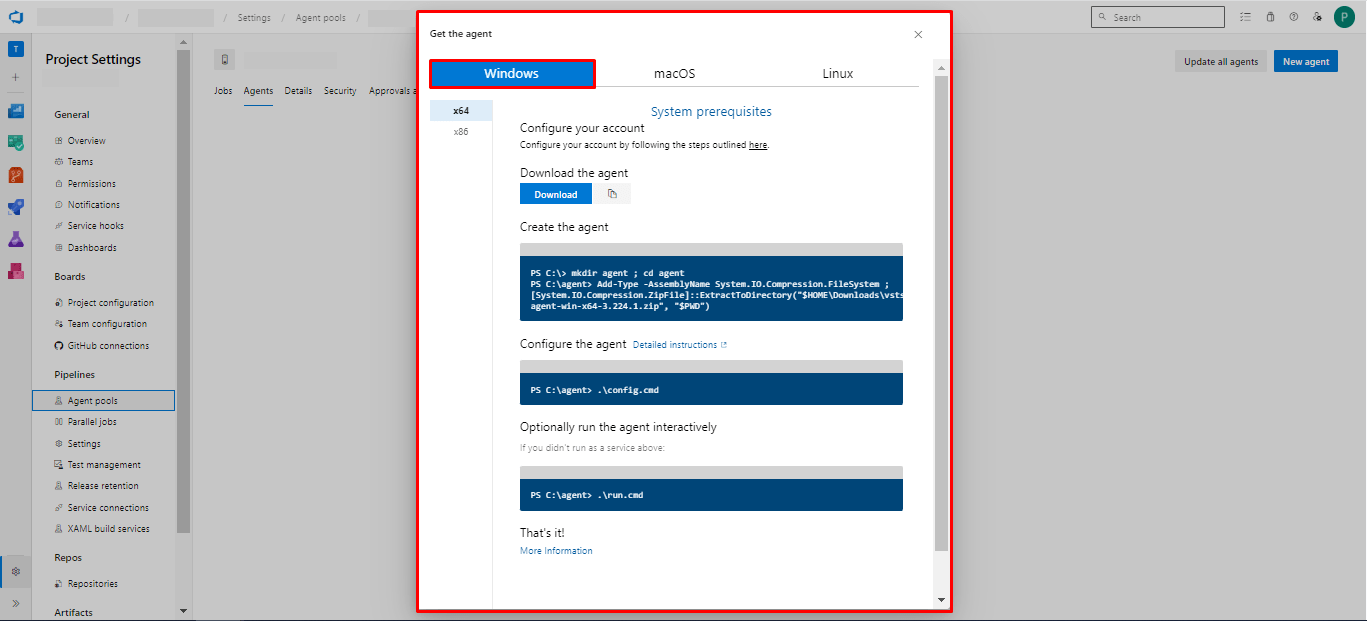1367x621 pixels.
Task: Open the Boards hub icon in left rail
Action: (x=16, y=143)
